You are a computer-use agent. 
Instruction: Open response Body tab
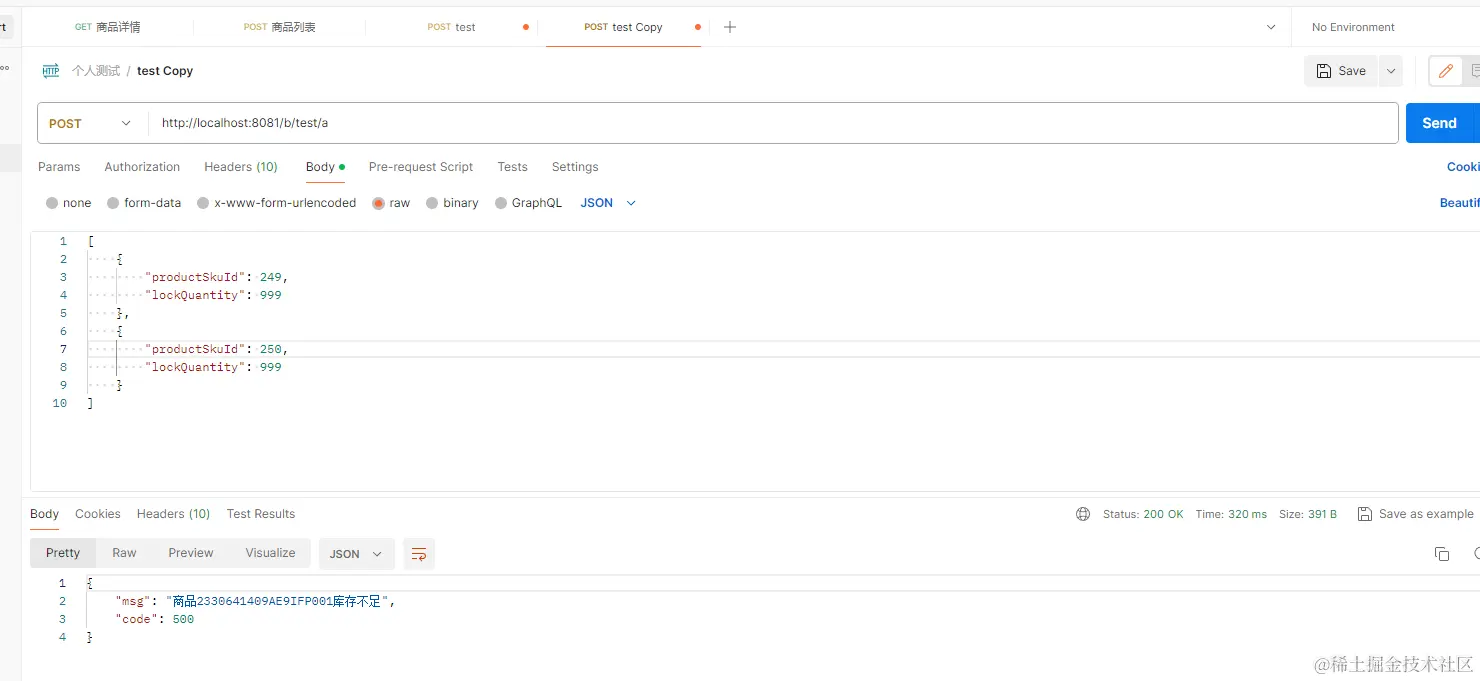click(45, 514)
